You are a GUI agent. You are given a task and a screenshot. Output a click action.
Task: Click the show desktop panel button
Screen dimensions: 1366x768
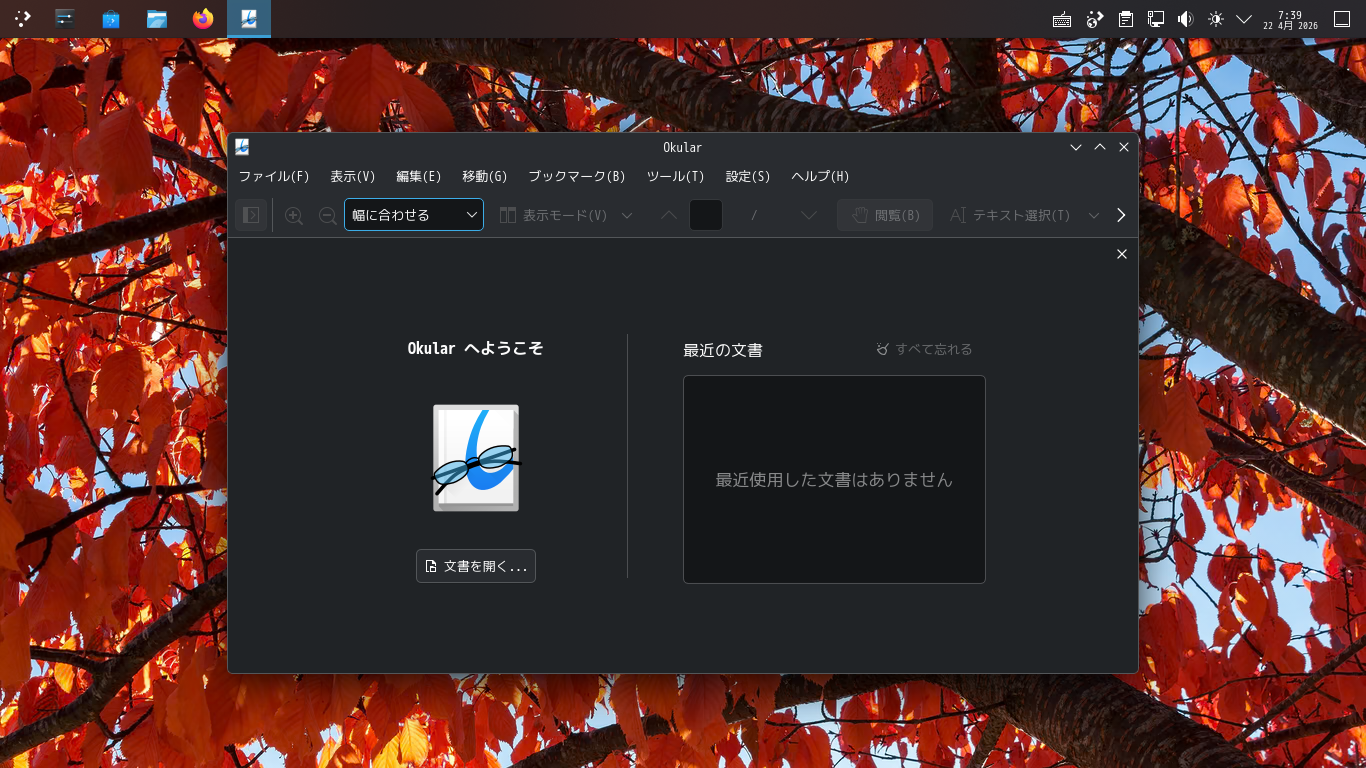(1342, 19)
